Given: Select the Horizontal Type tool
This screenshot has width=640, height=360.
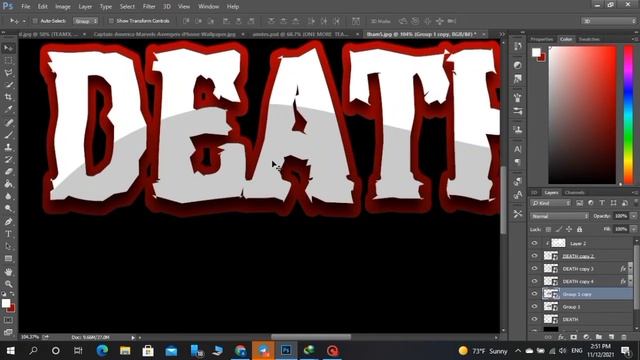Looking at the screenshot, I should tap(8, 234).
